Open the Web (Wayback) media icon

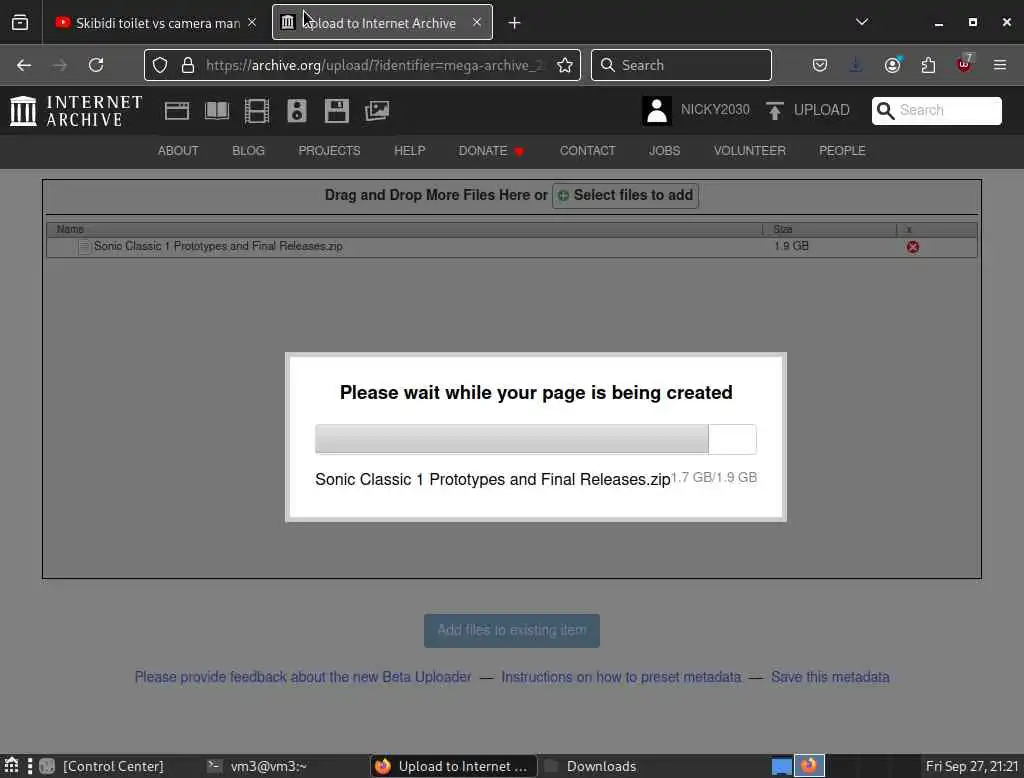177,111
